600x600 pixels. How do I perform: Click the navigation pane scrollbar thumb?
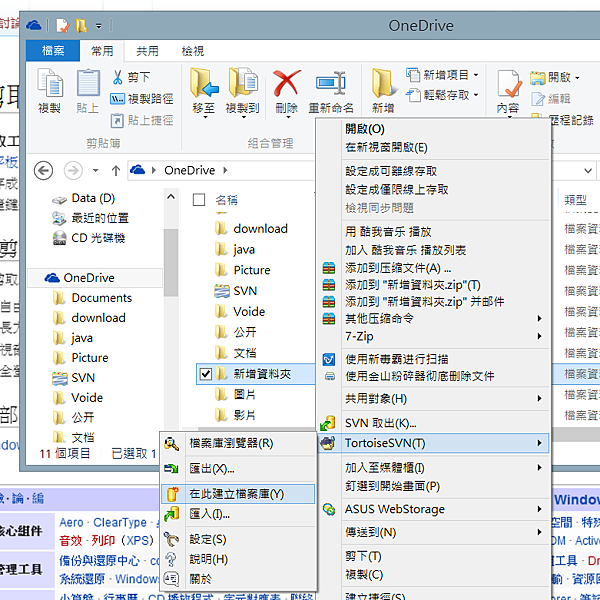[171, 262]
